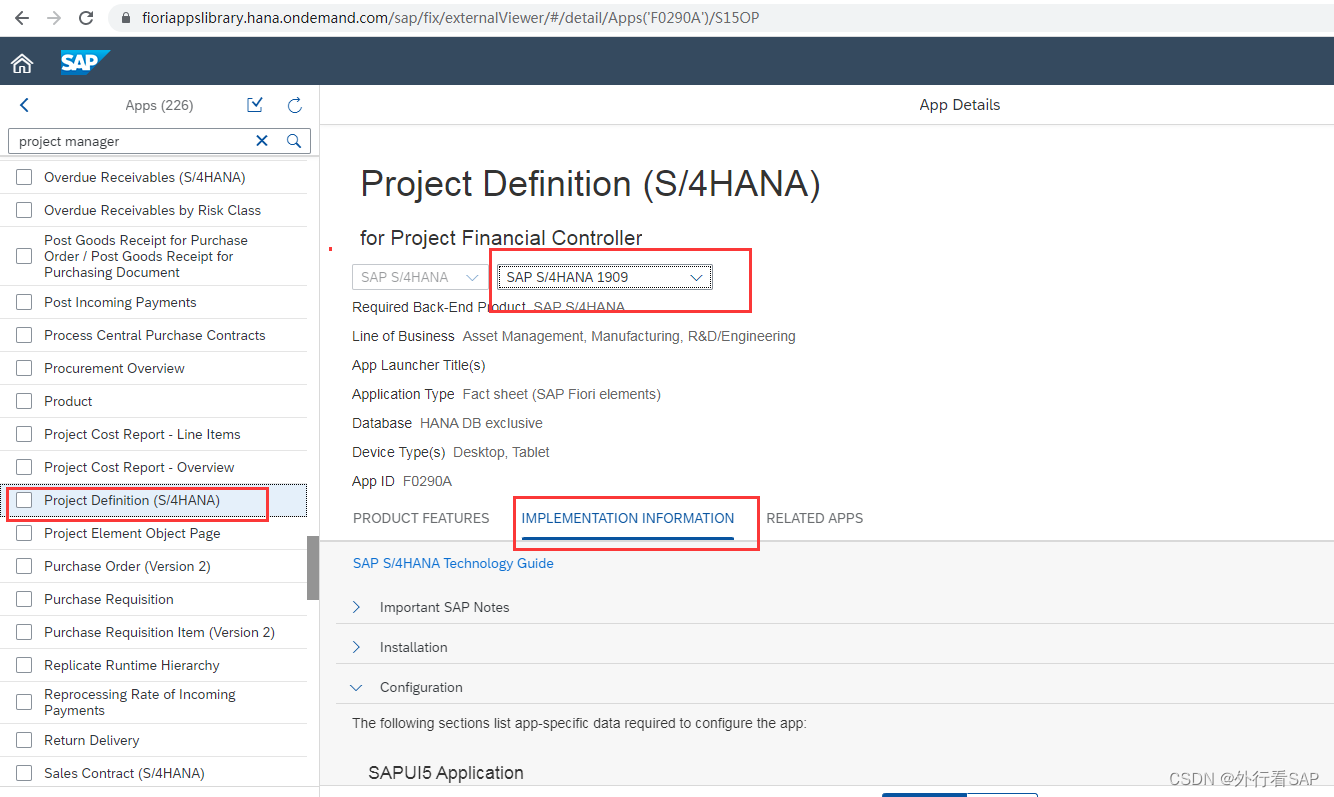This screenshot has height=797, width=1334.
Task: Tick the Procurement Overview checkbox
Action: (x=24, y=368)
